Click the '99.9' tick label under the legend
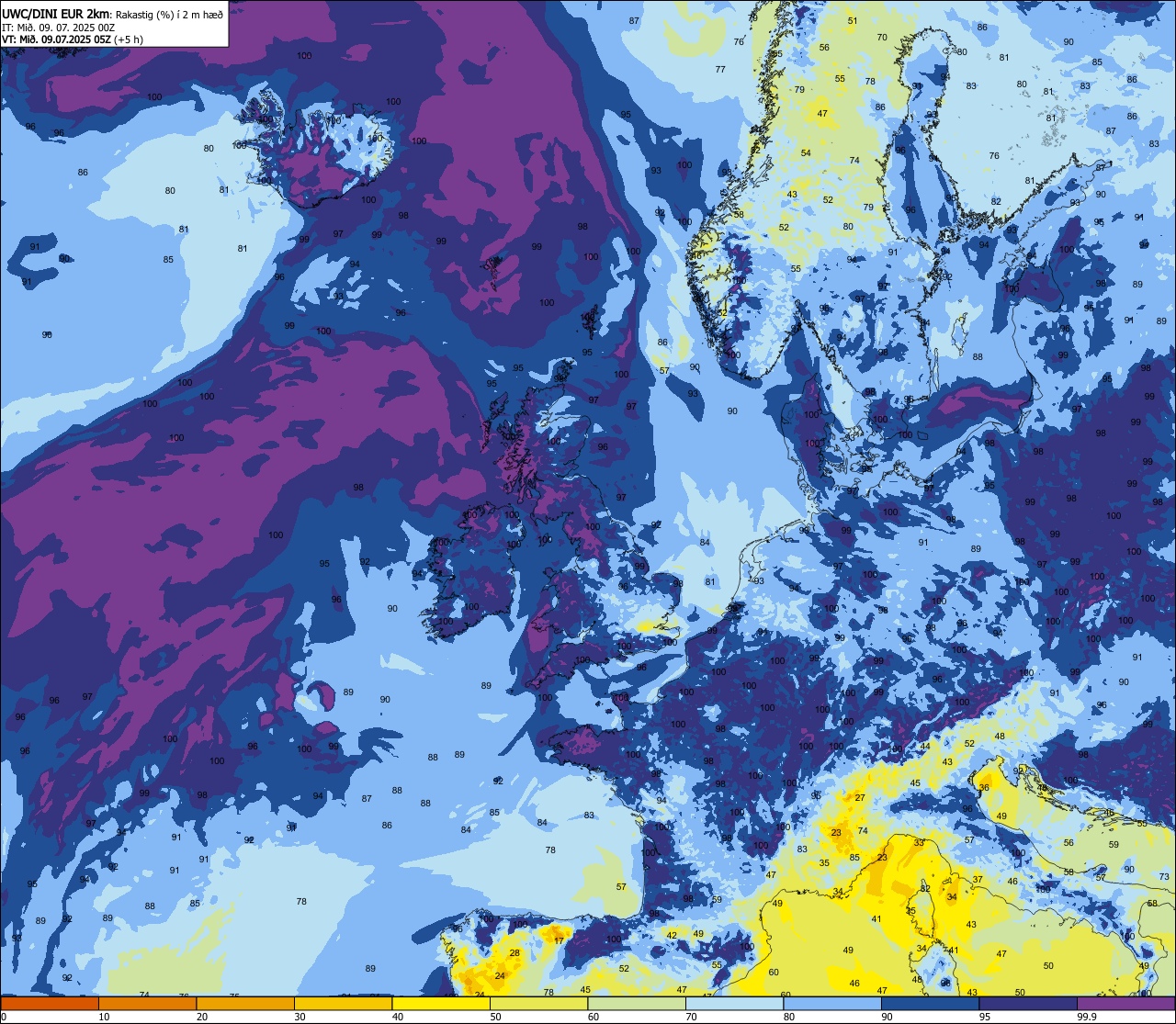The image size is (1176, 1024). (x=1087, y=1017)
